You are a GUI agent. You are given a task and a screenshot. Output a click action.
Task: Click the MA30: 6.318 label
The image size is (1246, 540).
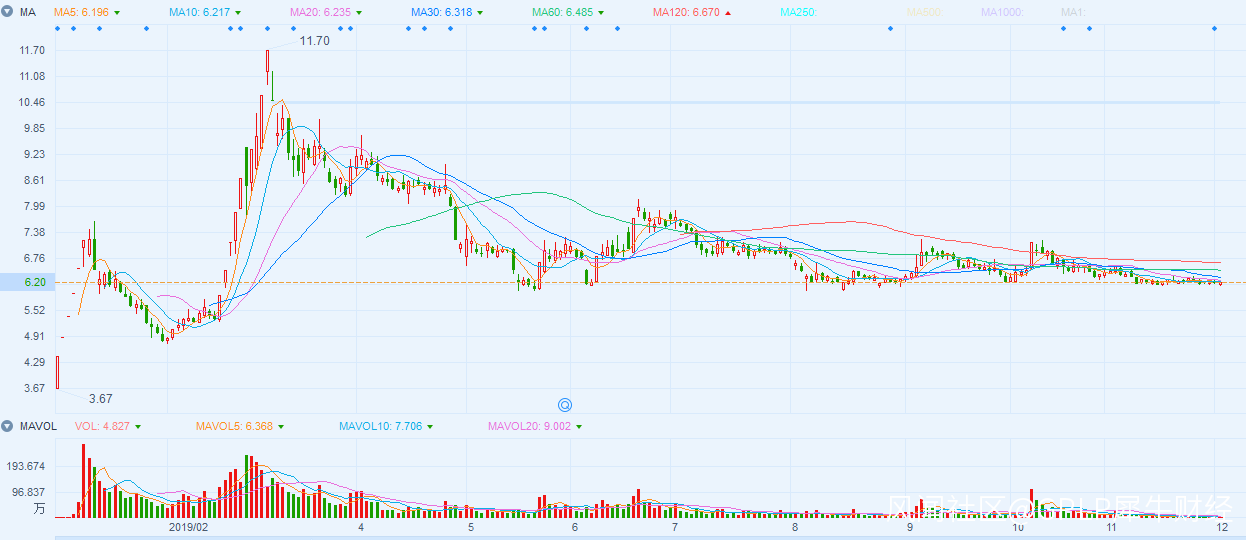point(440,12)
